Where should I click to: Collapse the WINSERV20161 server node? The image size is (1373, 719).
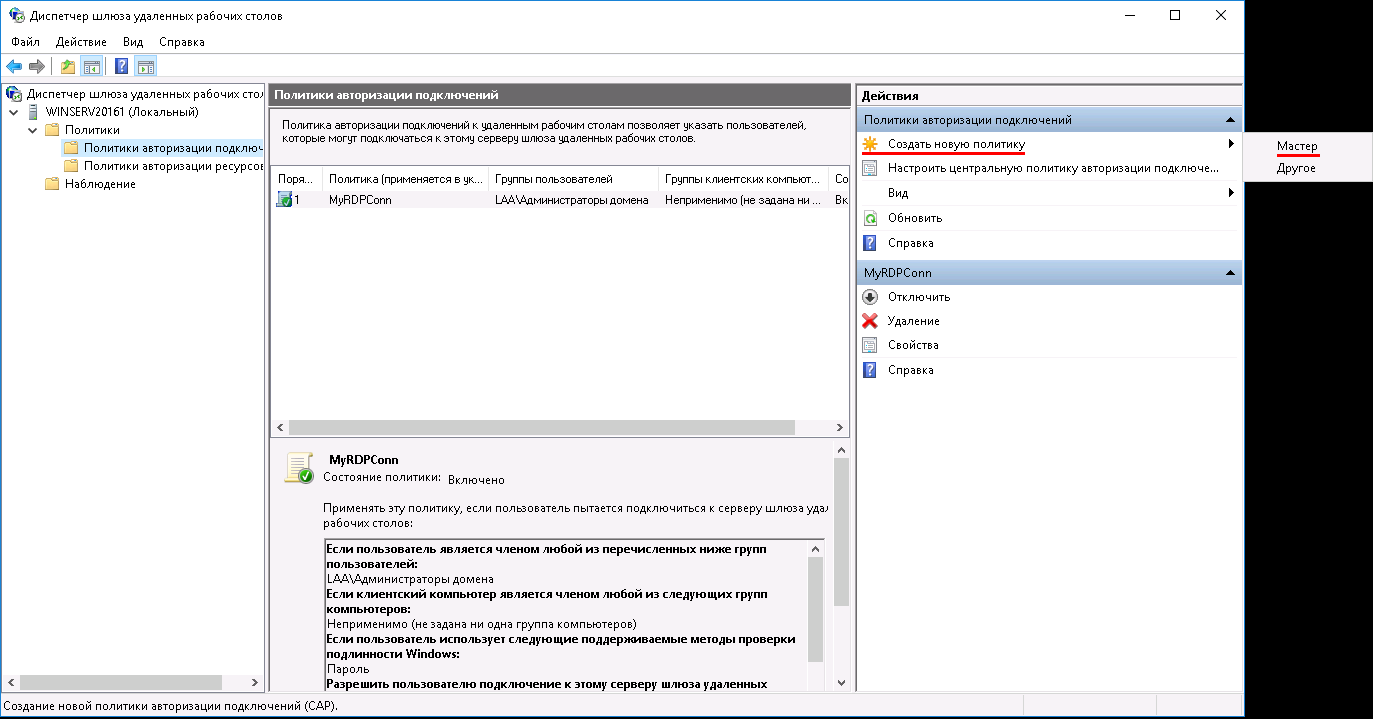(x=13, y=112)
